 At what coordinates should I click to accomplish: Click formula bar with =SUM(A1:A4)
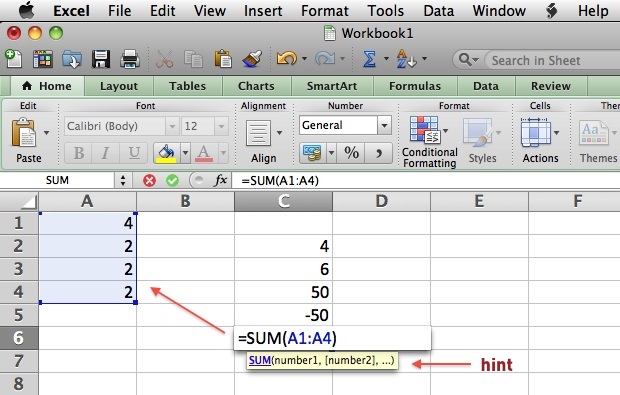pos(425,181)
